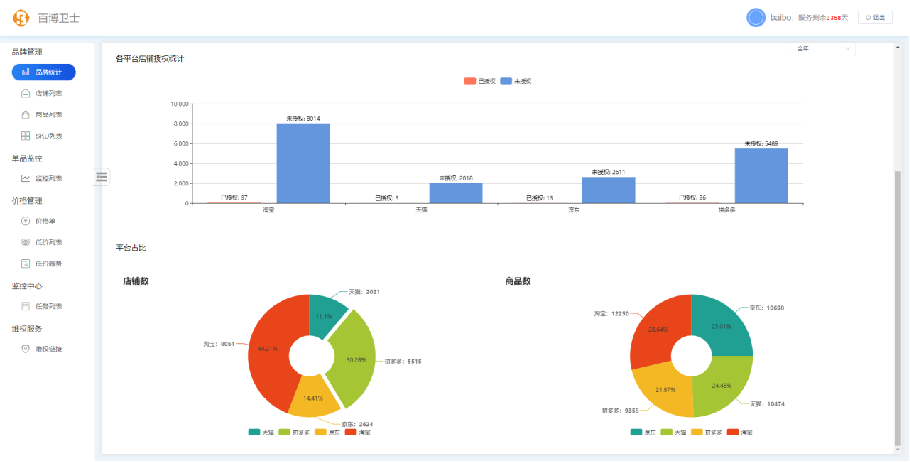
Task: Toggle the 已授权 legend in the bar chart
Action: point(479,81)
